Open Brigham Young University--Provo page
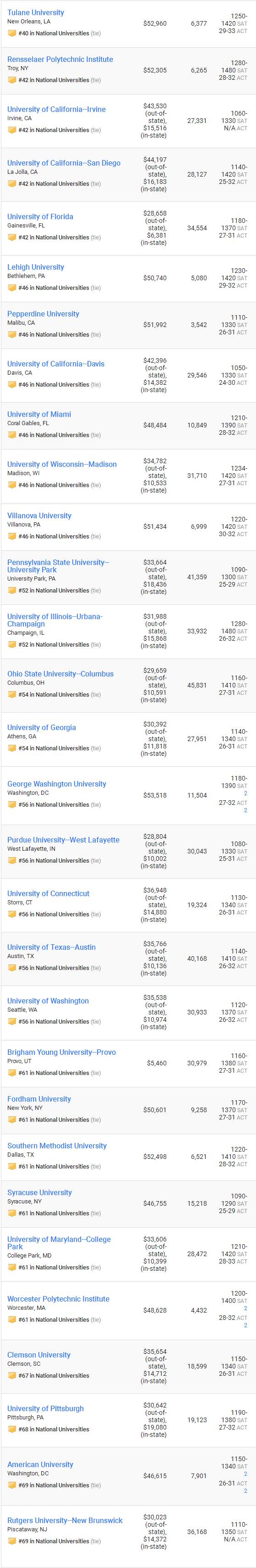 [x=61, y=1053]
